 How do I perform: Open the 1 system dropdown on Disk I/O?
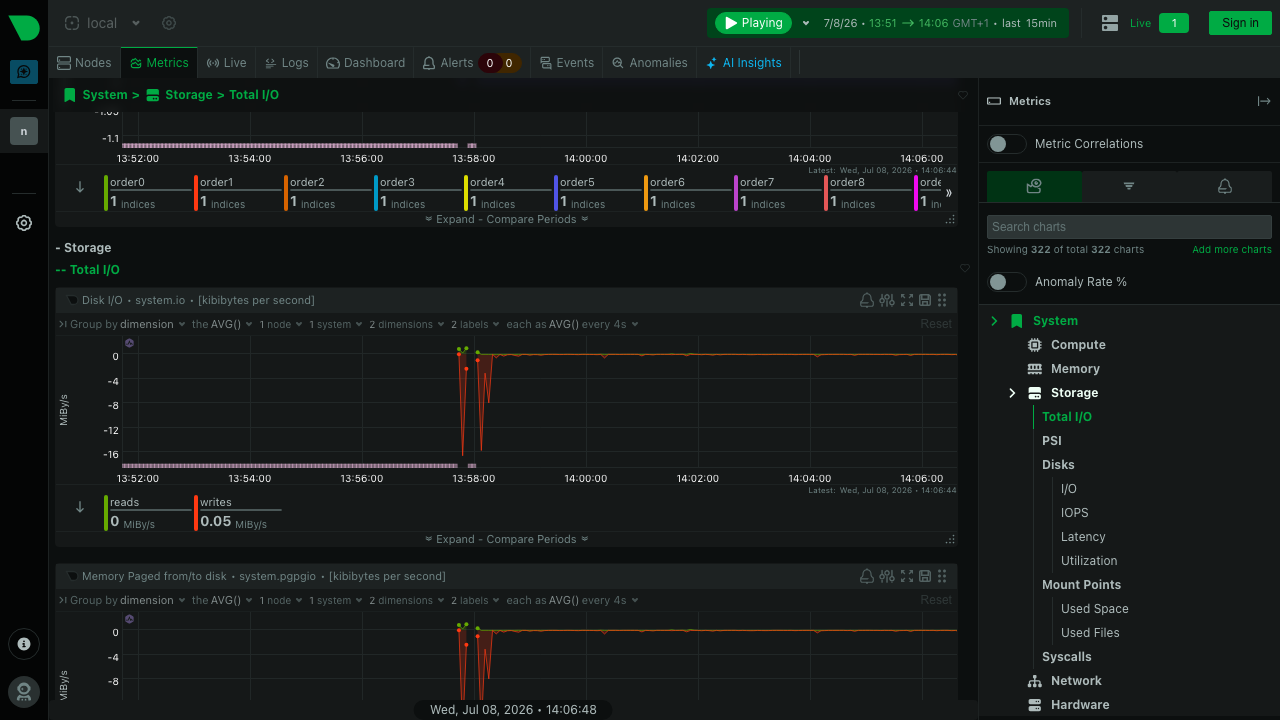(335, 324)
